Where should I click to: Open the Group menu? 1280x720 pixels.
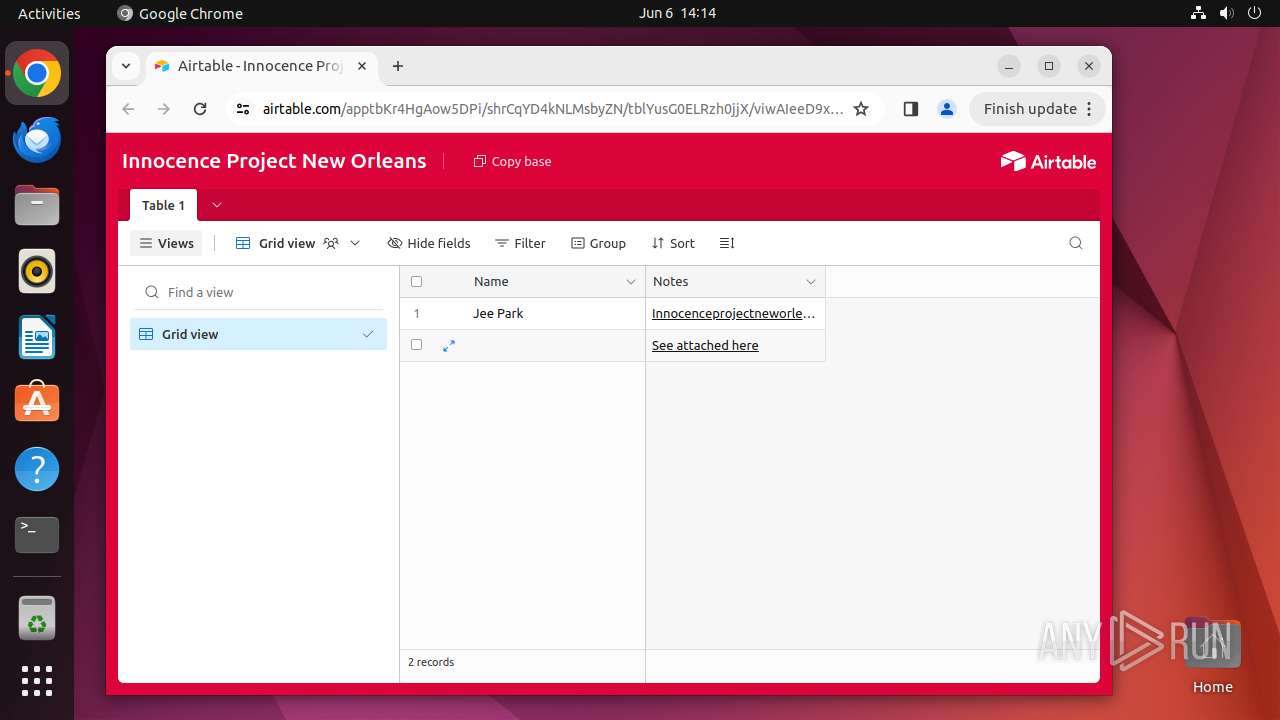pyautogui.click(x=598, y=243)
